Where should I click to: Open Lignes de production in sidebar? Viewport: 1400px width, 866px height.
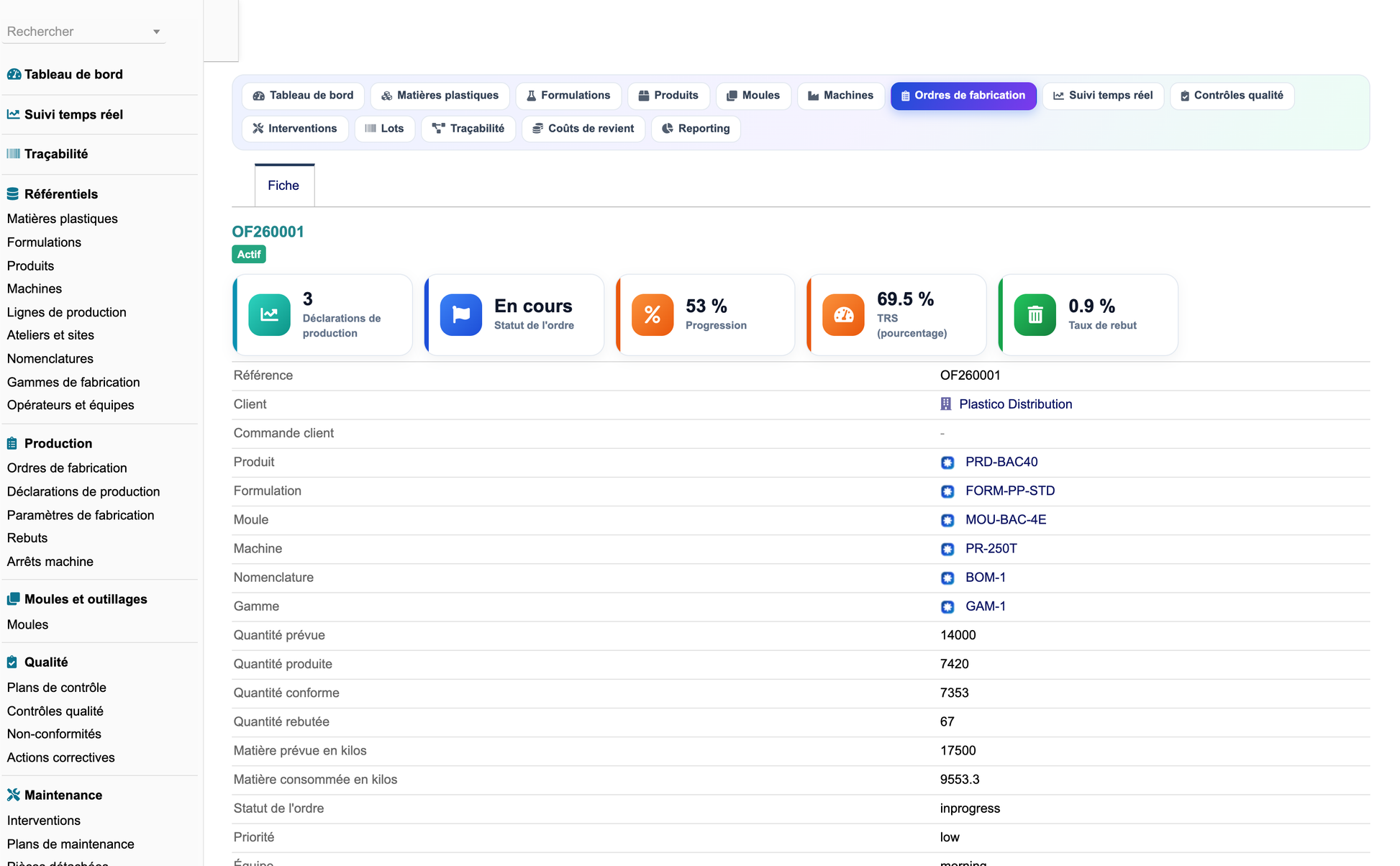[67, 312]
